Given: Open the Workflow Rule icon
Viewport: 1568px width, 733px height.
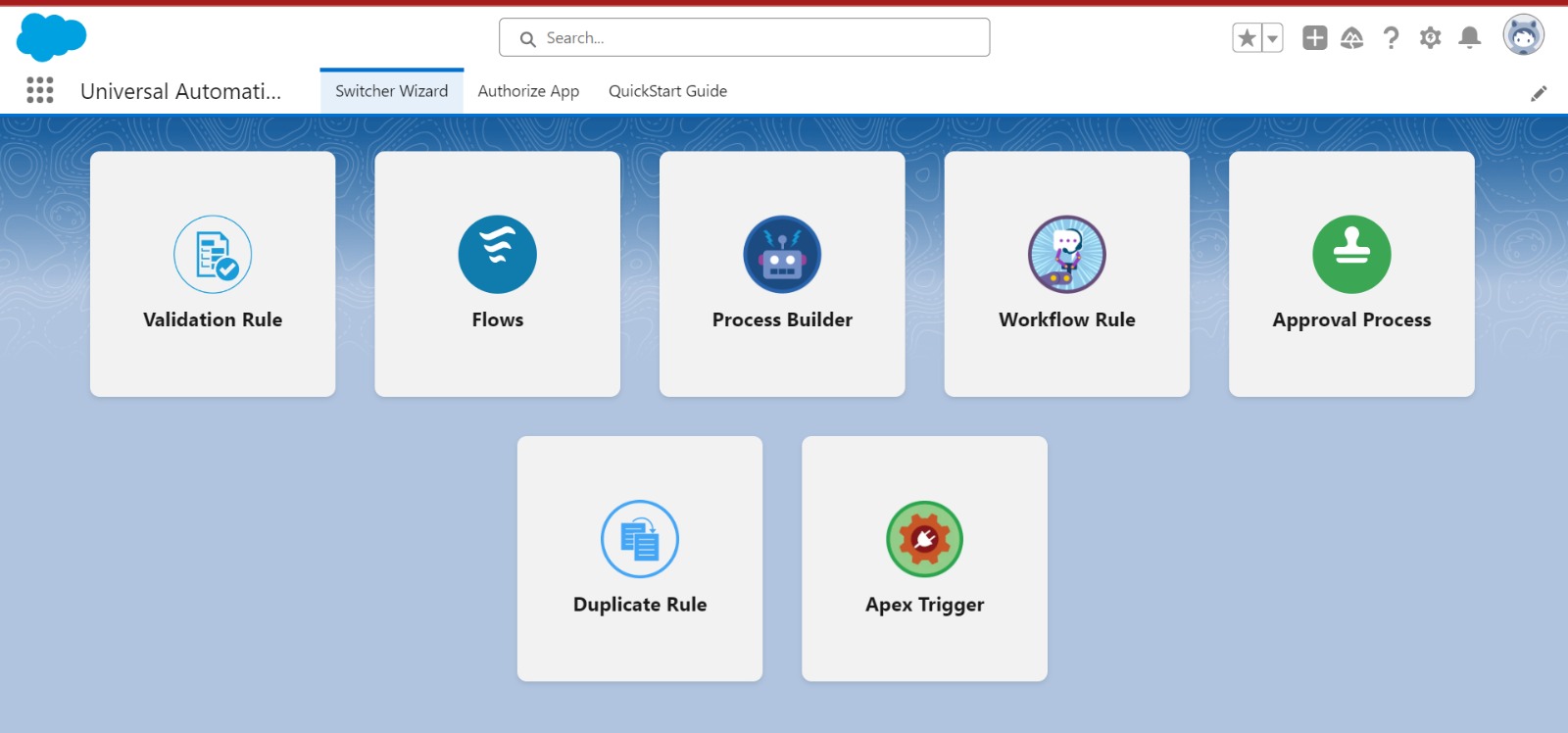Looking at the screenshot, I should pos(1066,255).
